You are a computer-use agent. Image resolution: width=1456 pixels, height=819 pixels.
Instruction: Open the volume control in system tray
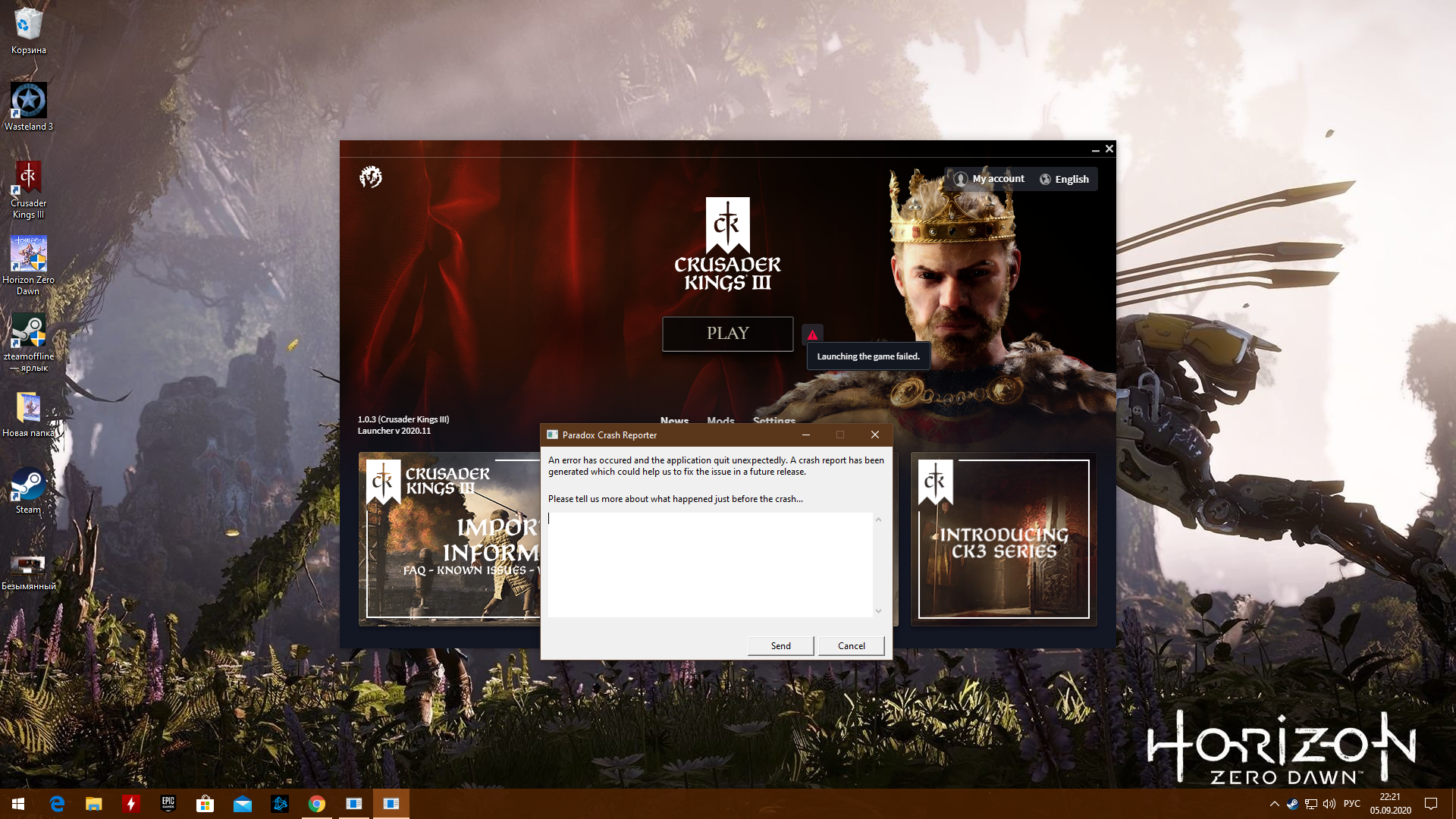click(x=1329, y=804)
